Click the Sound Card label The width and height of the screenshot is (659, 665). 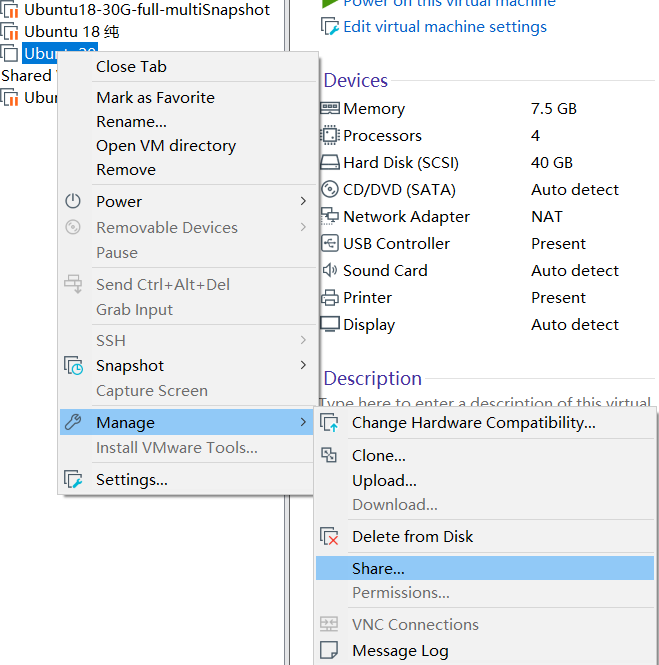point(385,271)
